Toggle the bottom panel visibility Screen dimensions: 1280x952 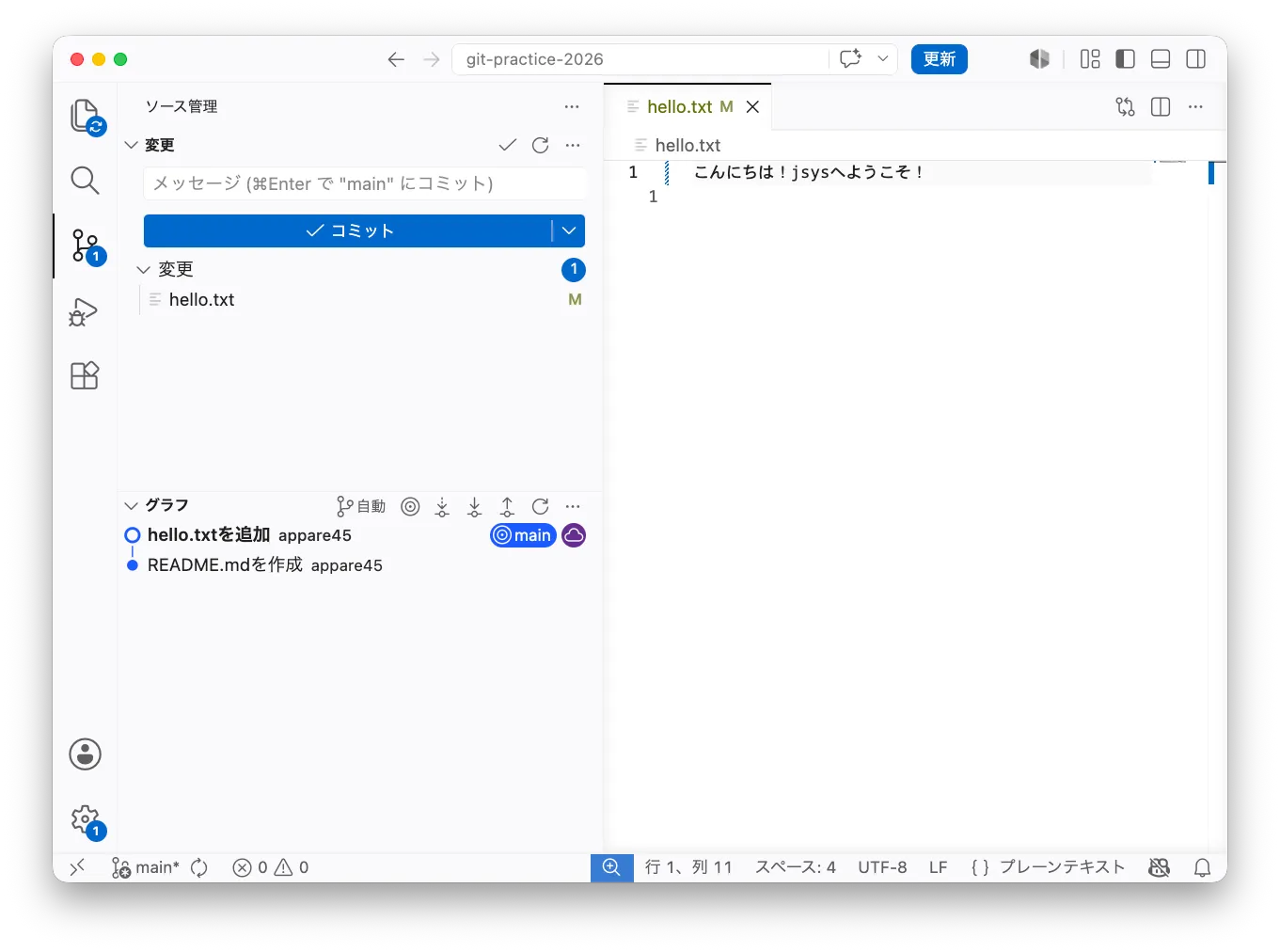(1161, 59)
